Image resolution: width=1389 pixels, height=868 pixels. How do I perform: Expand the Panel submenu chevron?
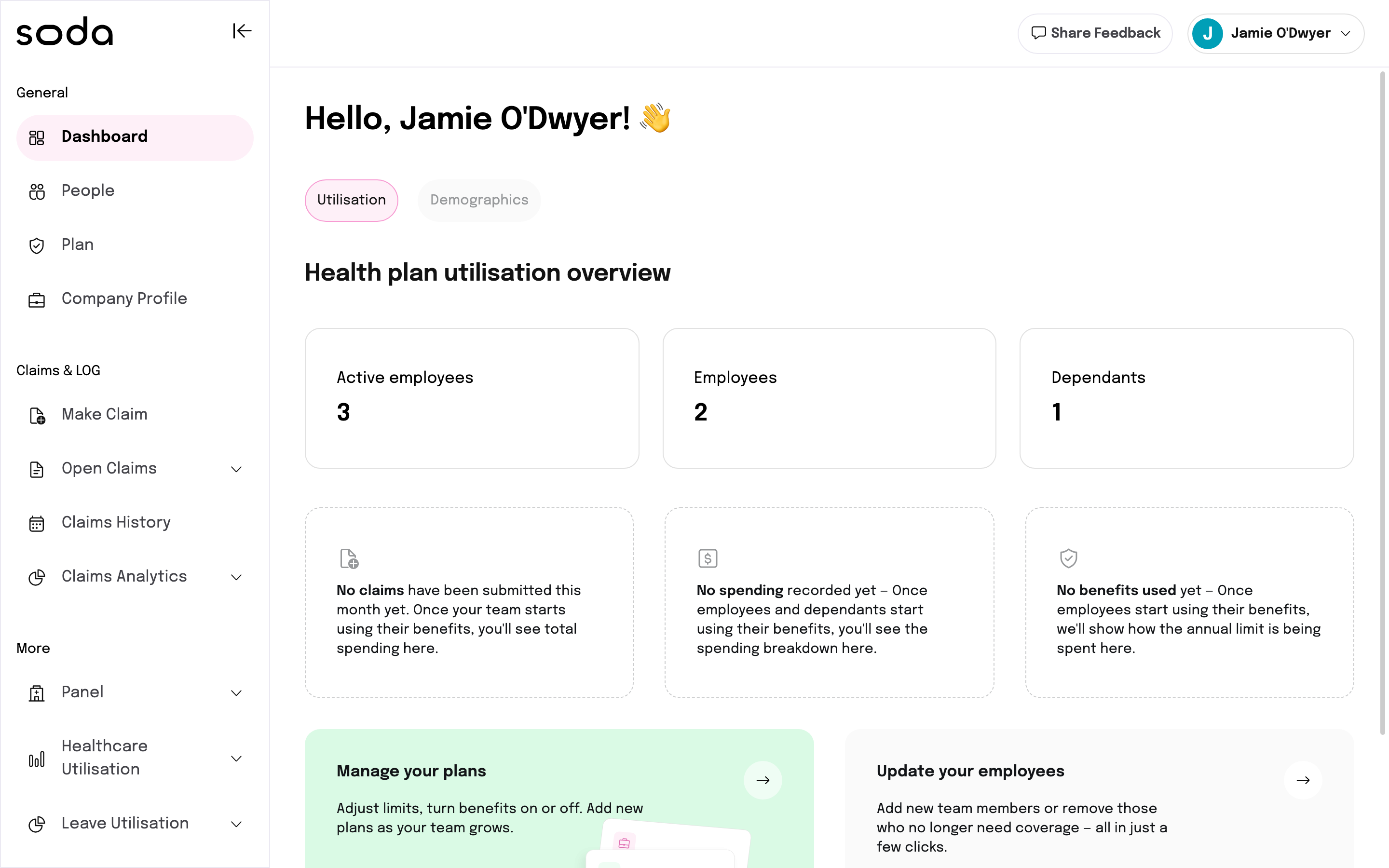(x=236, y=693)
